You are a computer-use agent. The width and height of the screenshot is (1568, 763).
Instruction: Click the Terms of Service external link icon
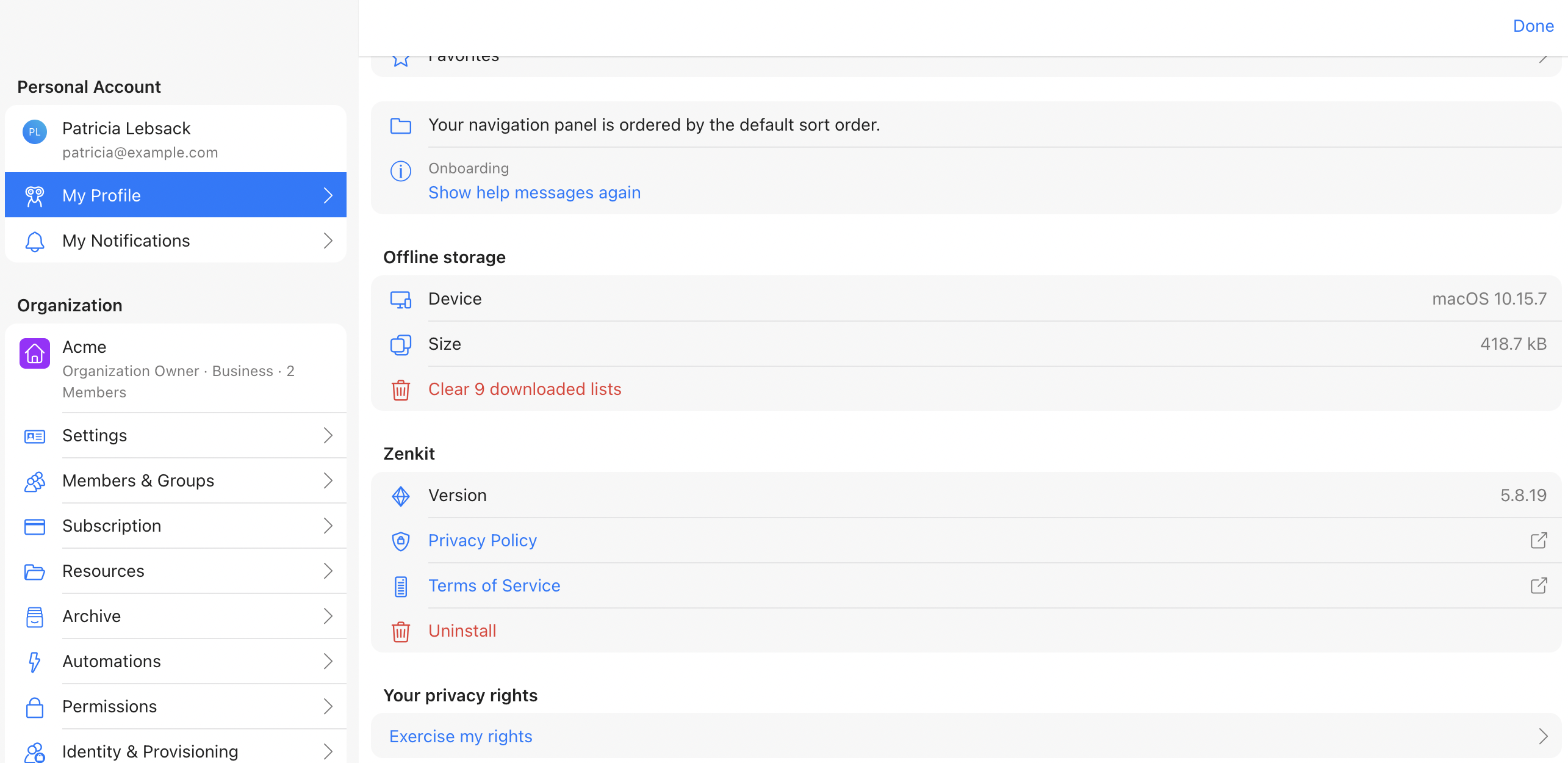[1539, 586]
